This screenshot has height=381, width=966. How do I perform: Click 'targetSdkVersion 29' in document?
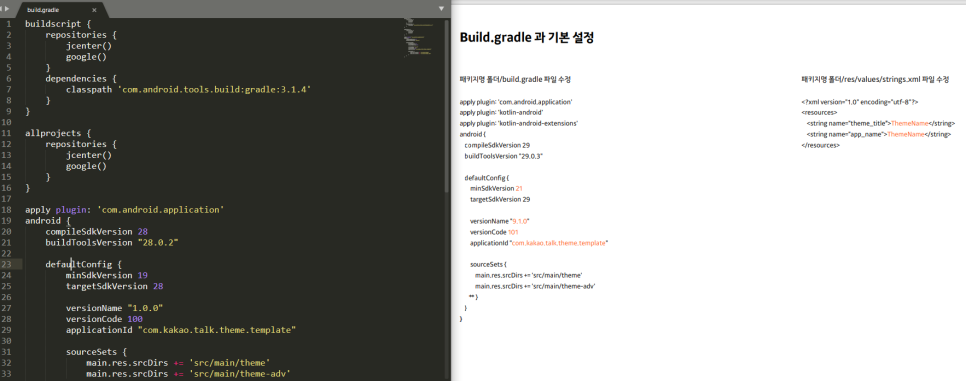click(x=500, y=199)
